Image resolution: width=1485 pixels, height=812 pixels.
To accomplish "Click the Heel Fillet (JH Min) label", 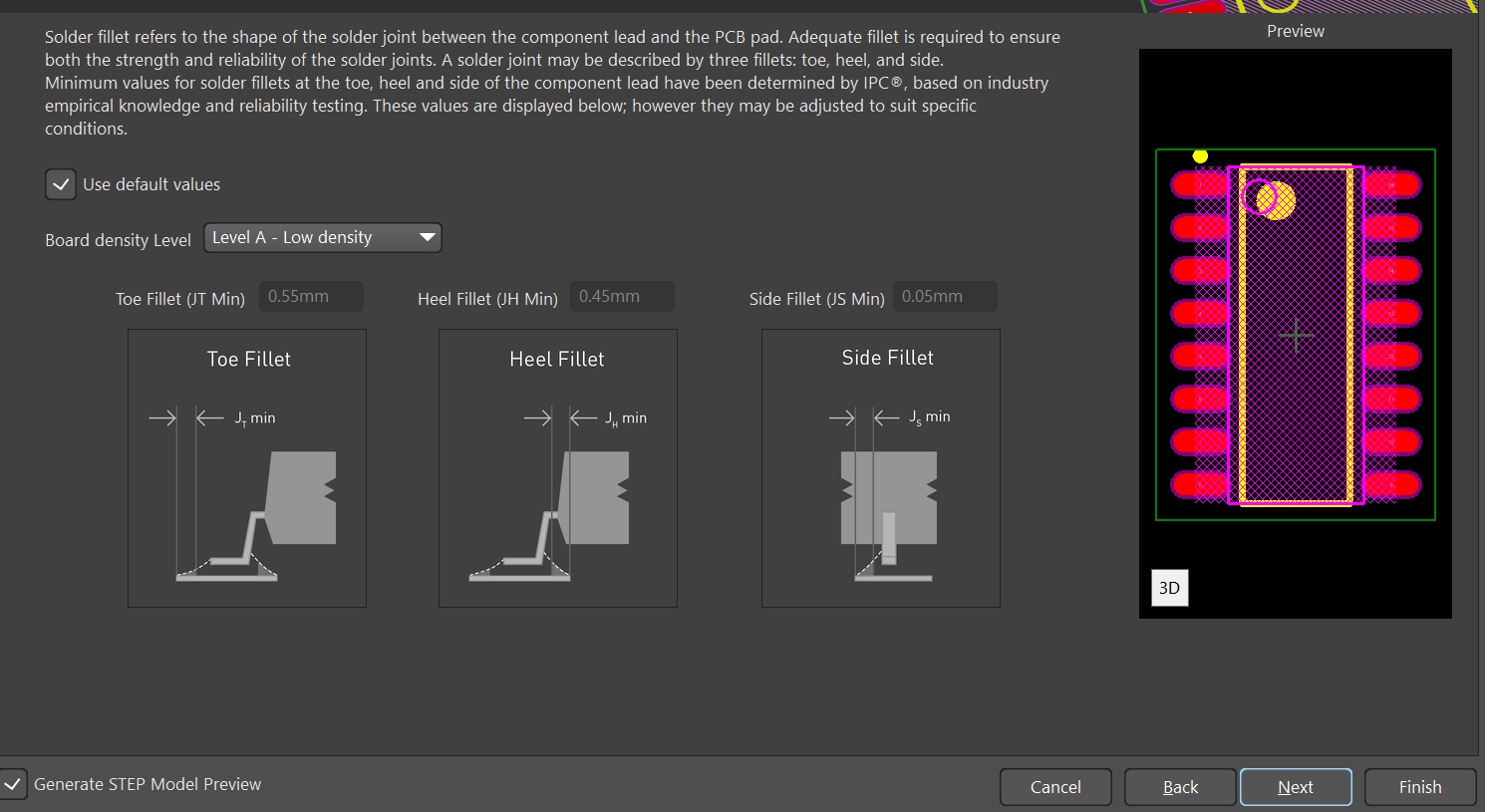I will point(487,299).
